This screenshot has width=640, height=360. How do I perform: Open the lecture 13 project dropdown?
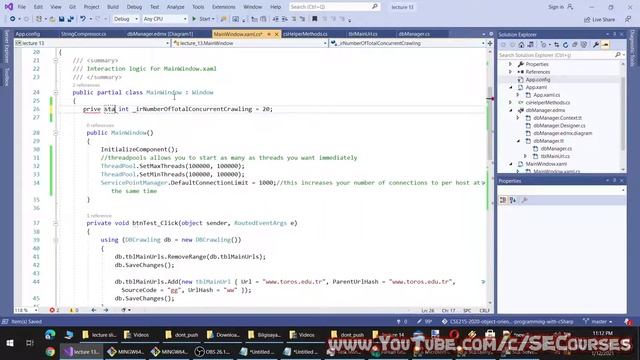click(92, 43)
